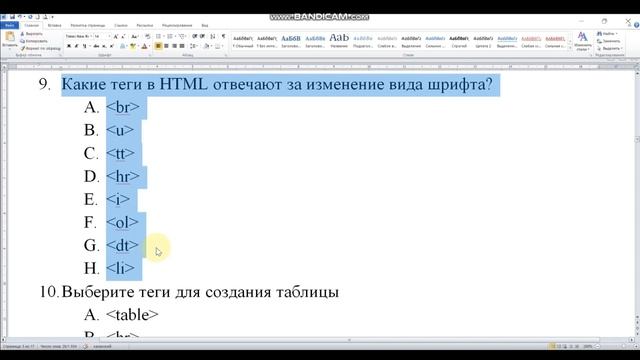The width and height of the screenshot is (640, 360).
Task: Select the Format Painter tool
Action: click(40, 48)
